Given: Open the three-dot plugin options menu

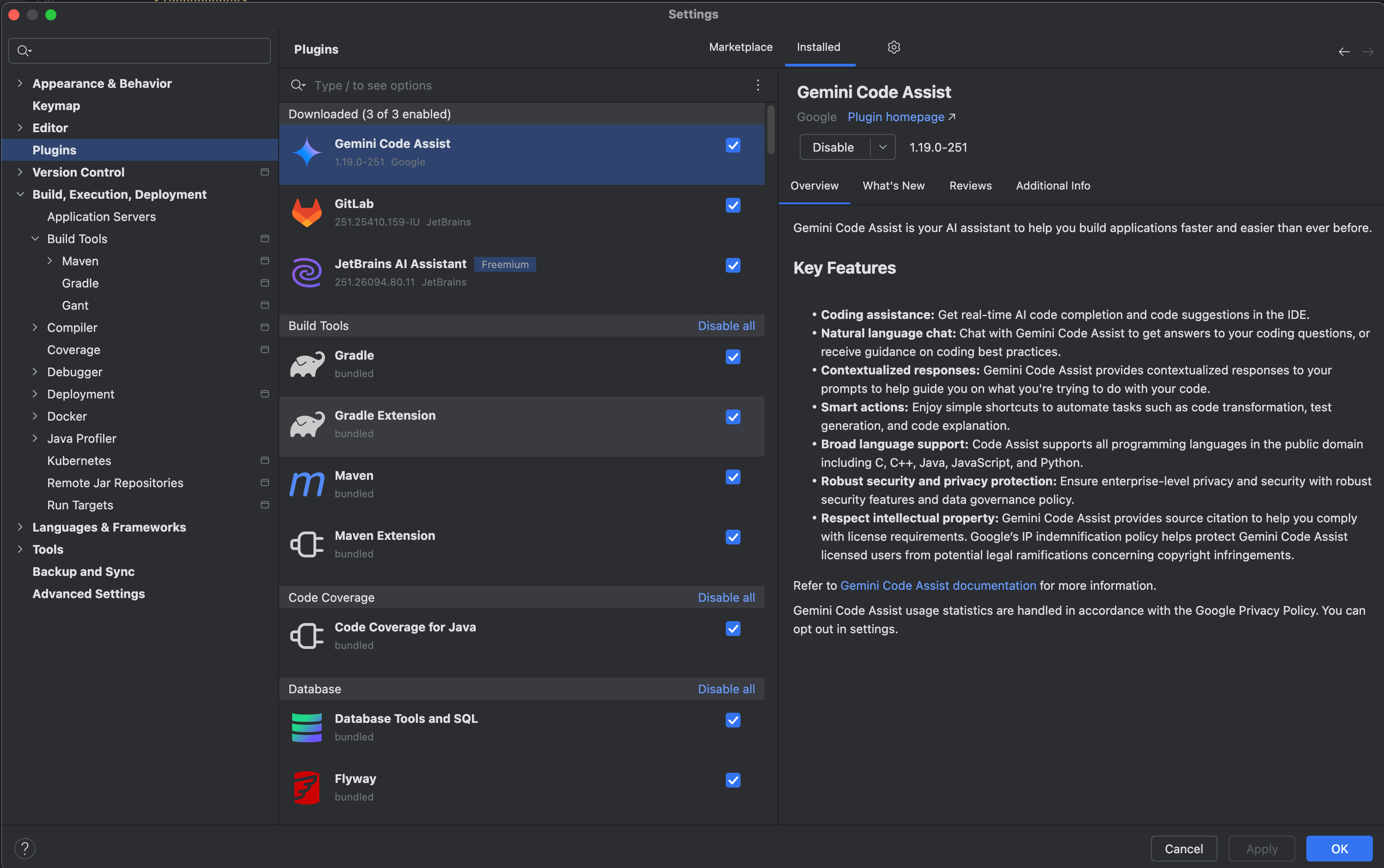Looking at the screenshot, I should [758, 85].
